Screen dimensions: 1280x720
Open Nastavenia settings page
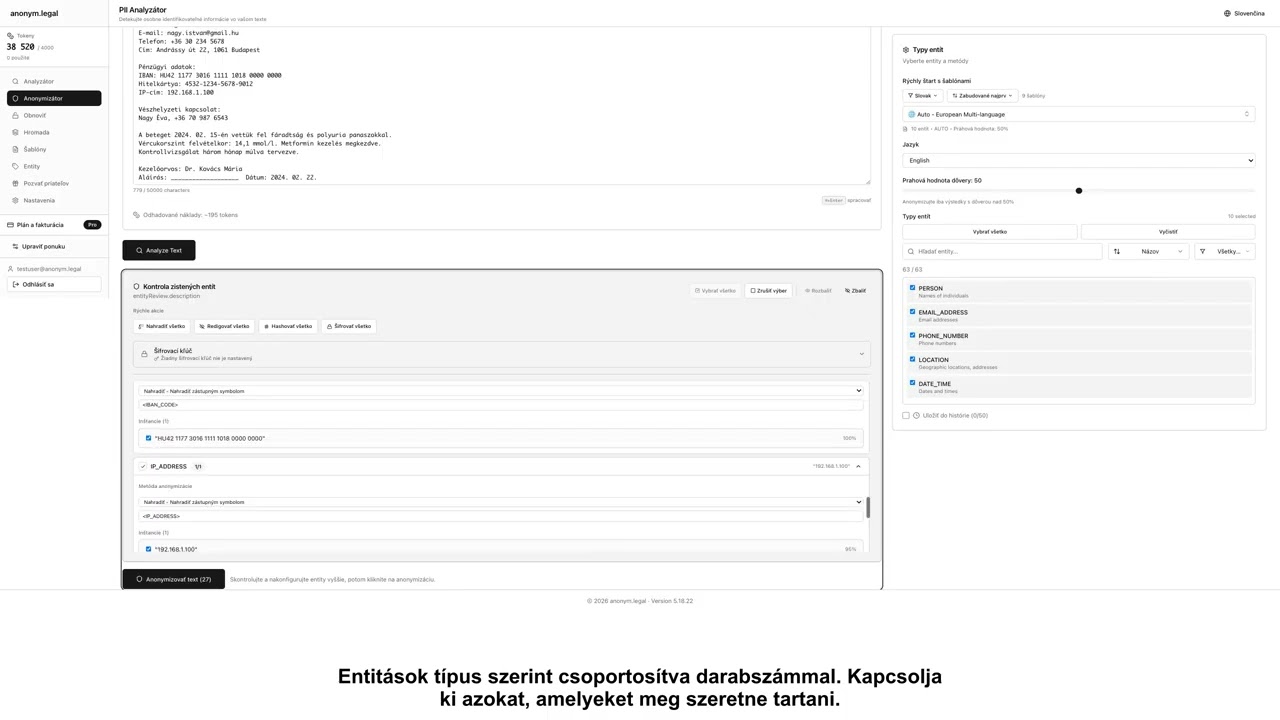click(x=54, y=200)
